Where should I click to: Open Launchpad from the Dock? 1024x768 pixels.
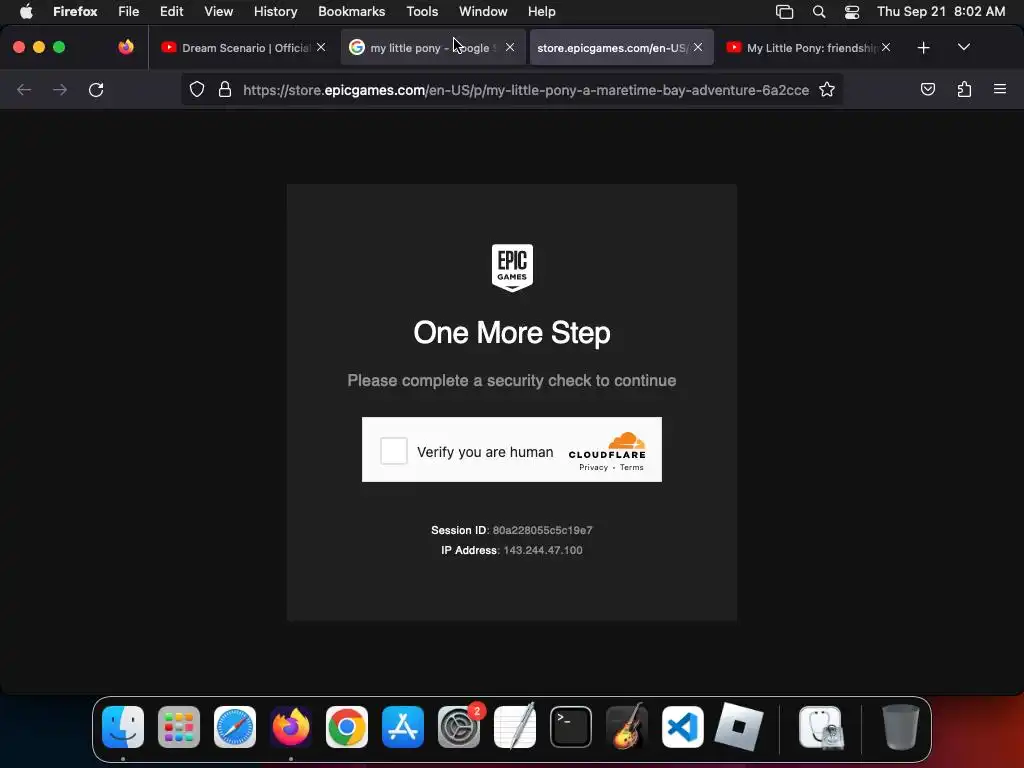click(x=179, y=727)
